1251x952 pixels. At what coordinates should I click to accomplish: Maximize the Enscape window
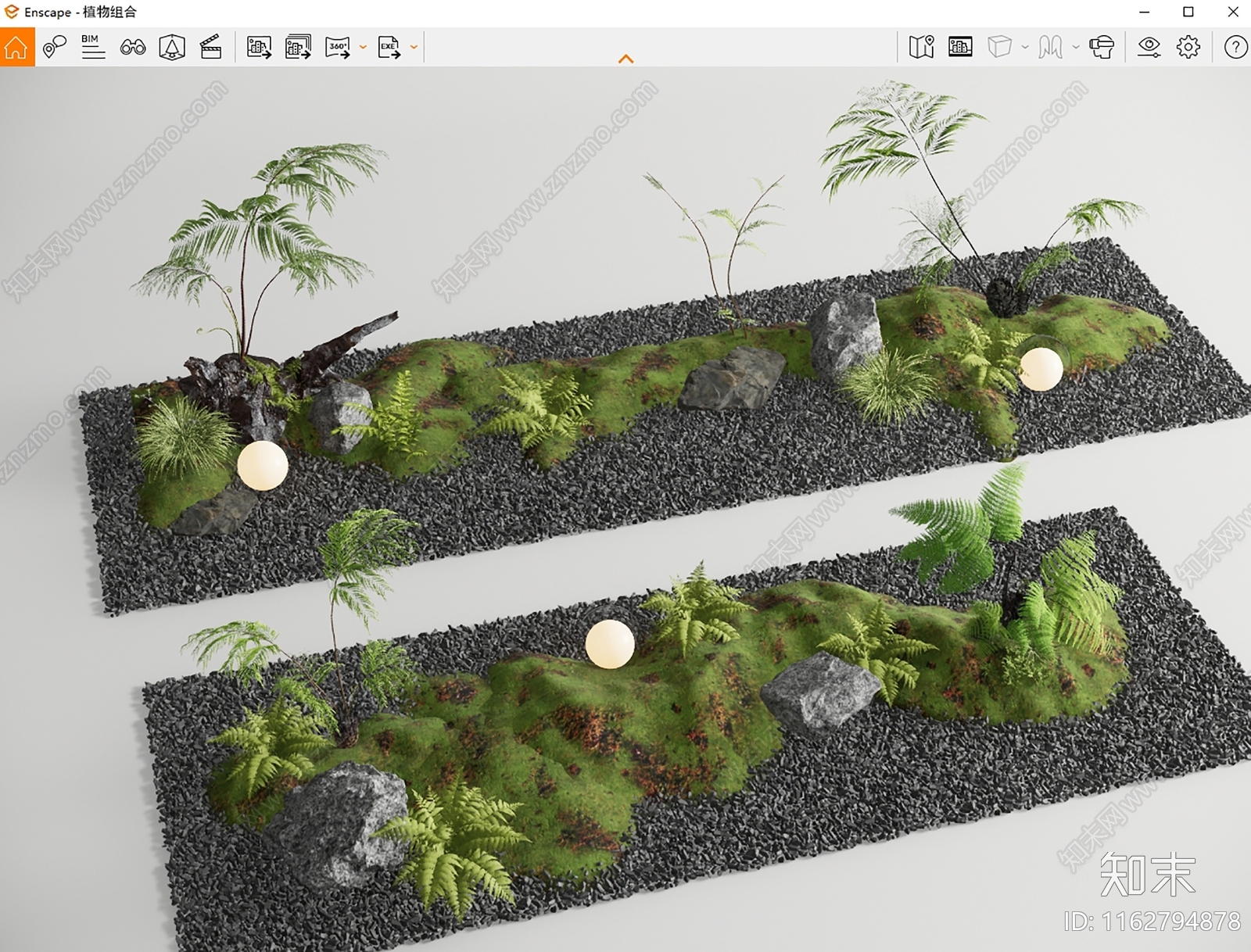[x=1188, y=12]
